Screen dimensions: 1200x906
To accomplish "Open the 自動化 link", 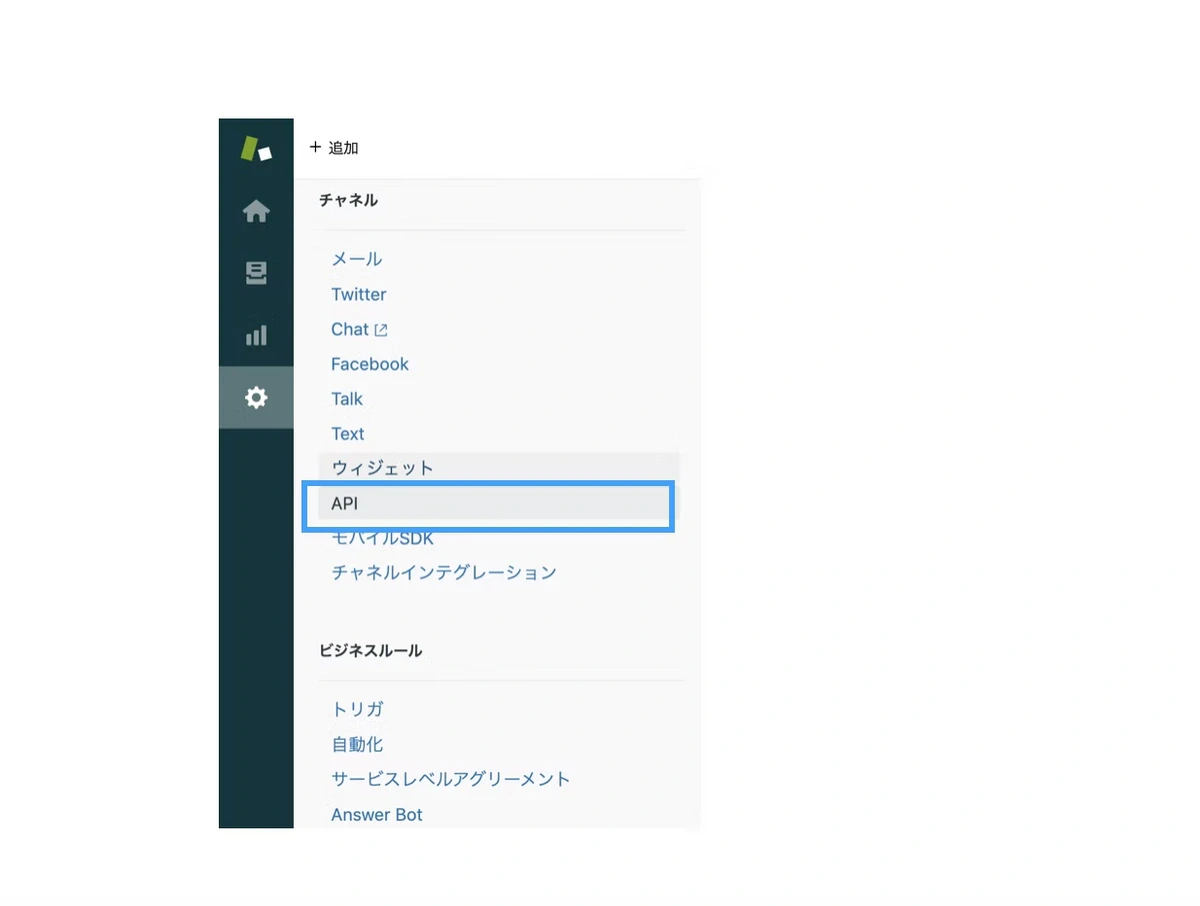I will pyautogui.click(x=357, y=745).
